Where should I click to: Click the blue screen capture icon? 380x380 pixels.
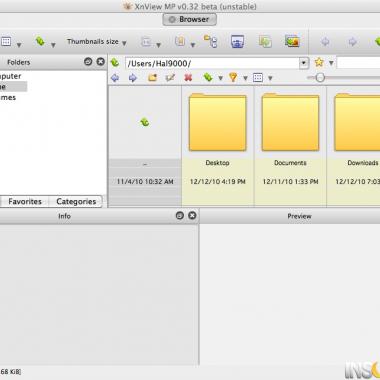click(237, 41)
